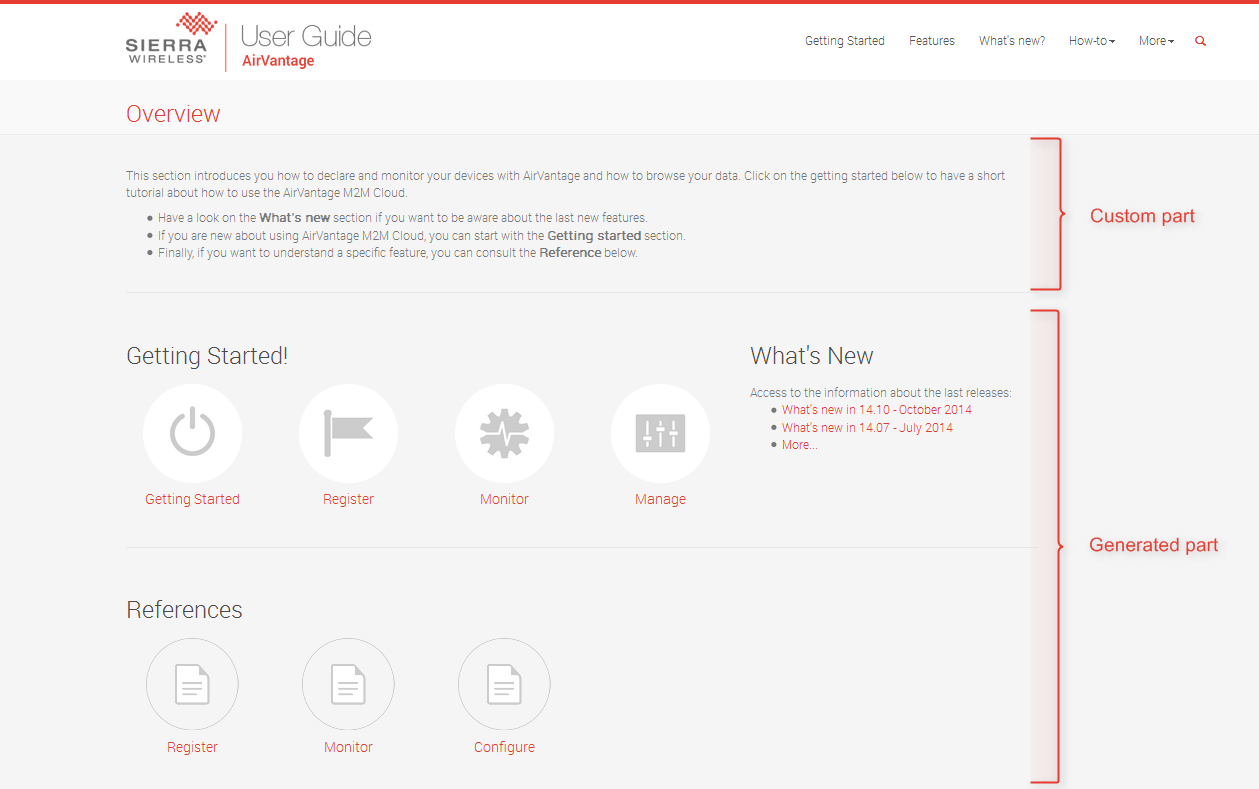Click the Getting Started link below power icon
The image size is (1259, 789).
pos(192,499)
